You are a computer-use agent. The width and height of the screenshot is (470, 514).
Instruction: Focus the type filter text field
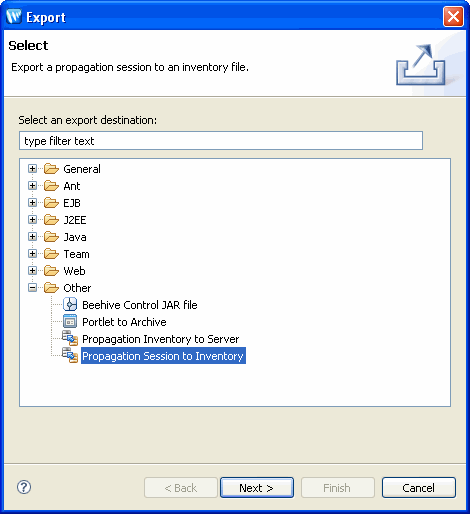221,141
